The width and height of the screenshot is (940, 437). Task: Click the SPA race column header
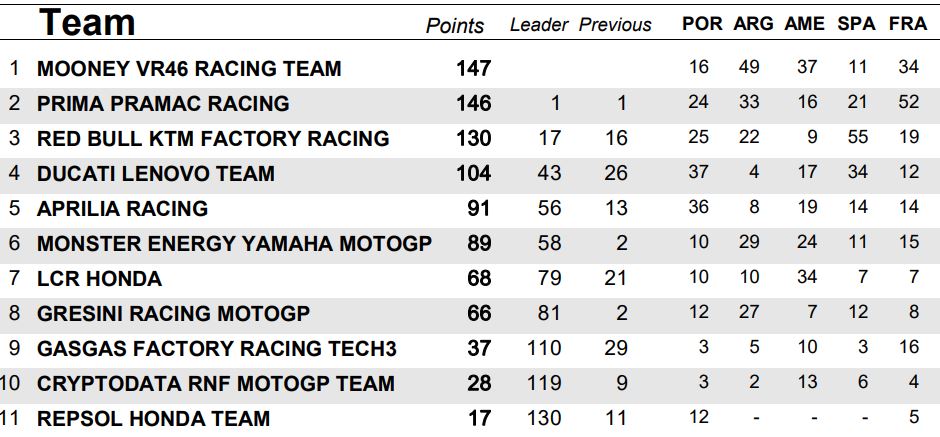(x=857, y=24)
